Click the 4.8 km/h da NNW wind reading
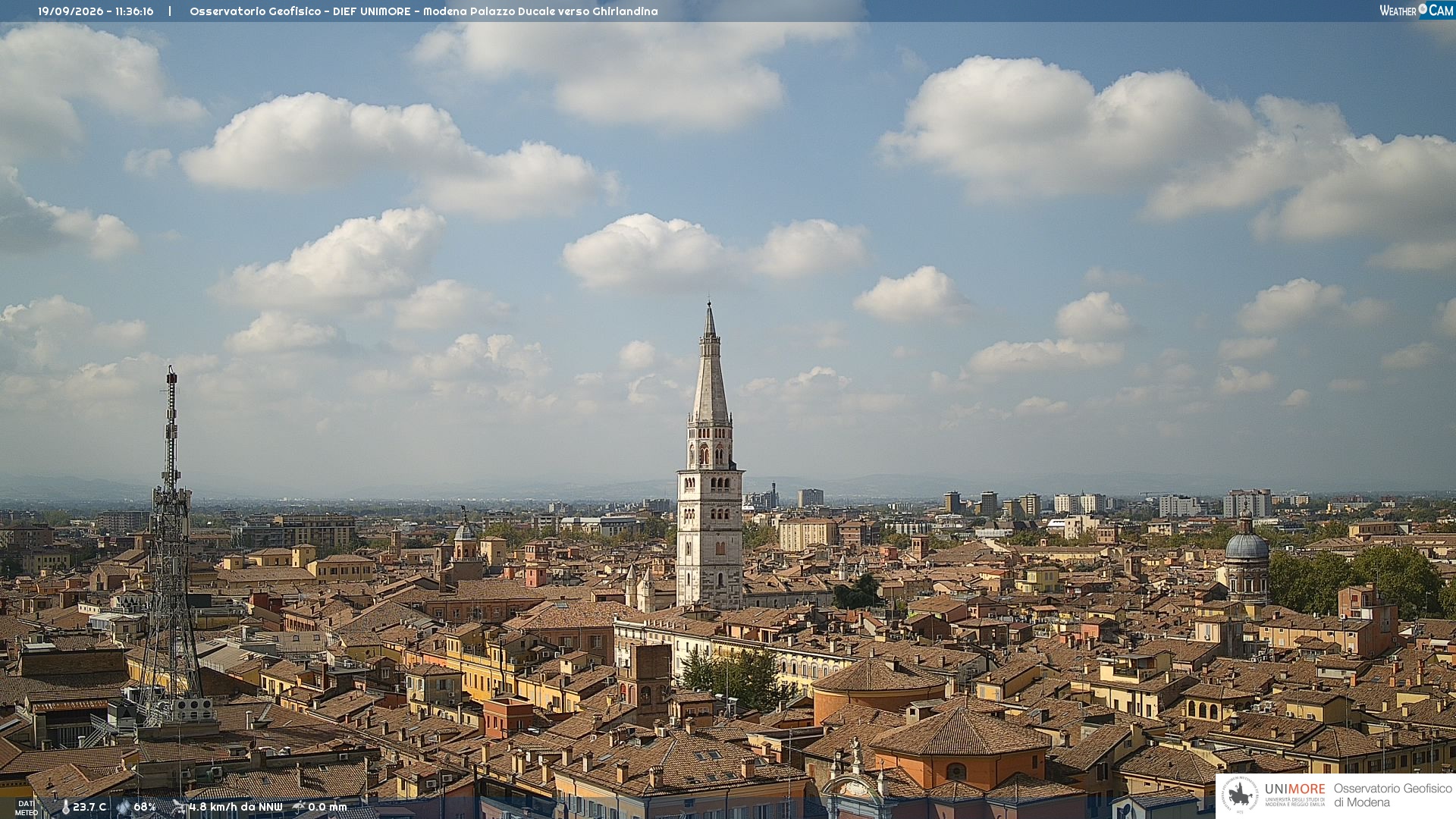The height and width of the screenshot is (819, 1456). [x=236, y=808]
